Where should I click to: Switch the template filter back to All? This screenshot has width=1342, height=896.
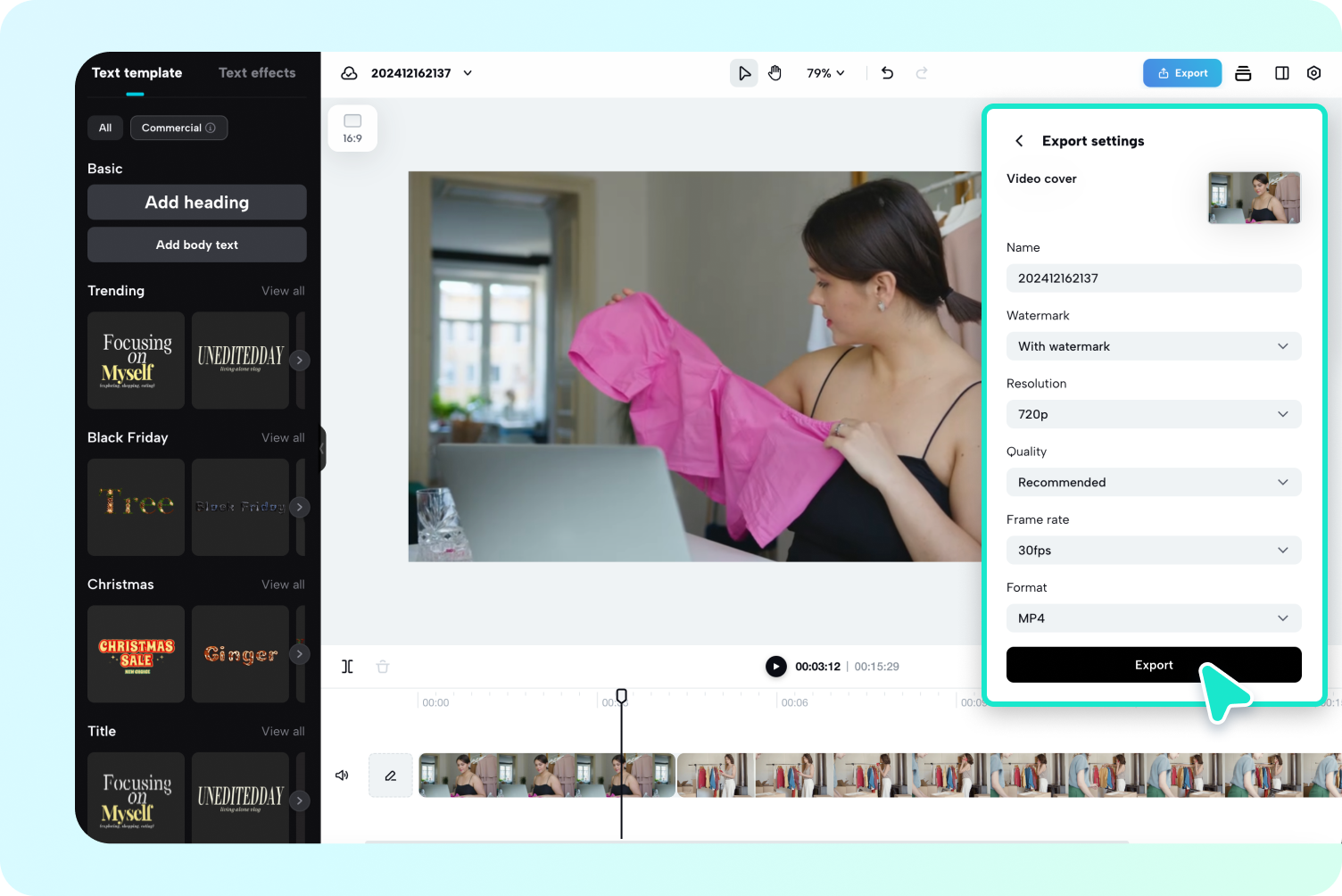click(x=104, y=128)
